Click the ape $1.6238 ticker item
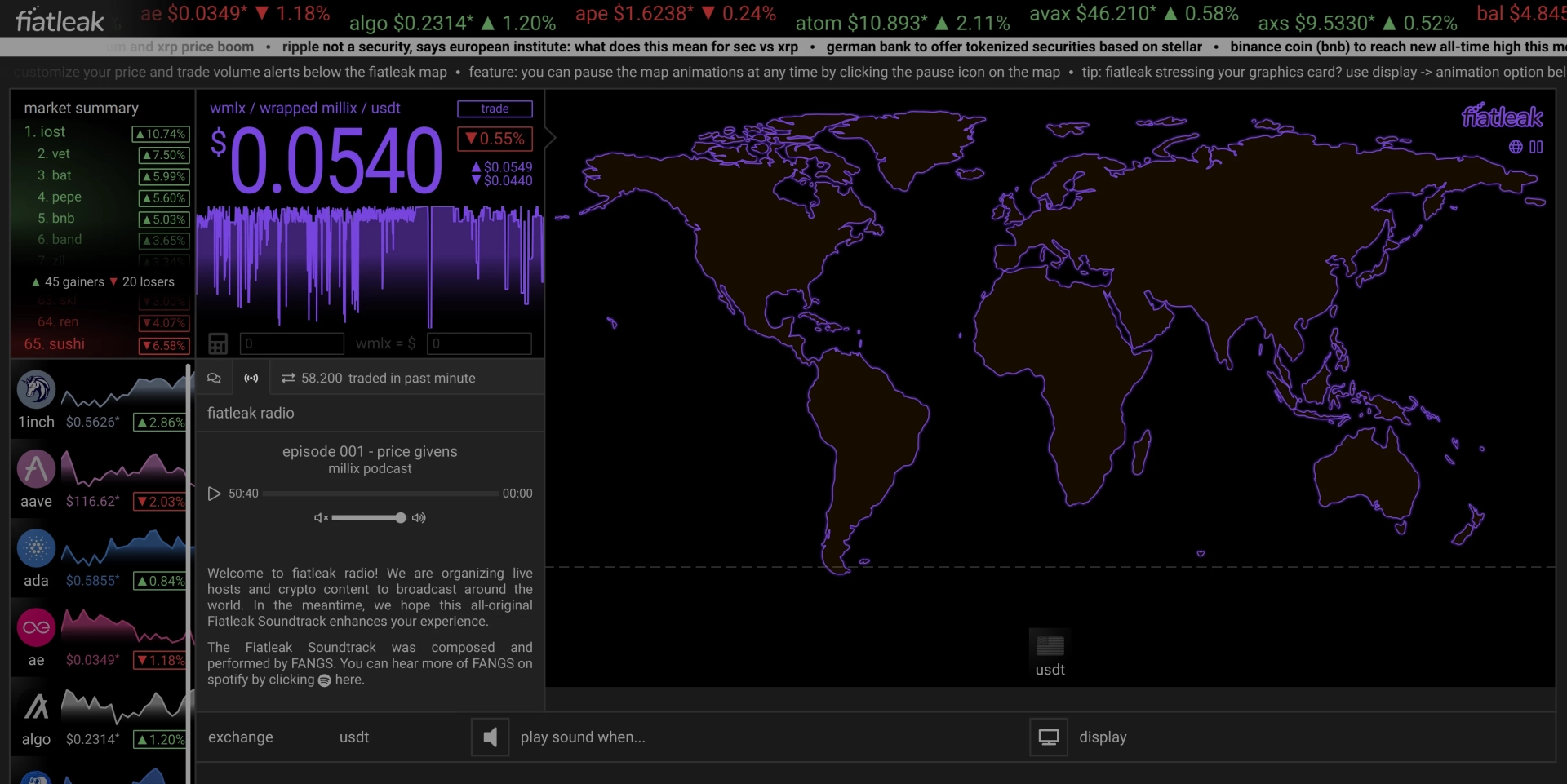 pyautogui.click(x=676, y=14)
